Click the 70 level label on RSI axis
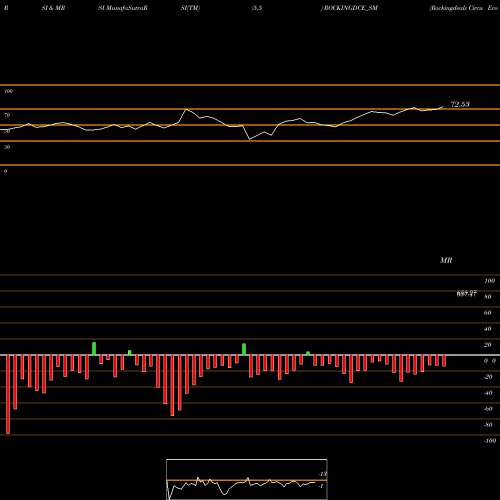The width and height of the screenshot is (500, 500). [7, 115]
